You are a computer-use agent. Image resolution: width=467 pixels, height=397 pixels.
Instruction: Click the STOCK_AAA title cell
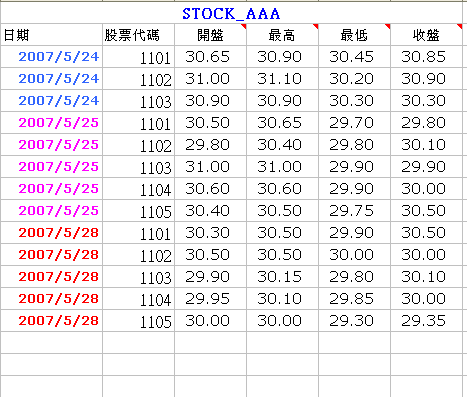tap(231, 13)
